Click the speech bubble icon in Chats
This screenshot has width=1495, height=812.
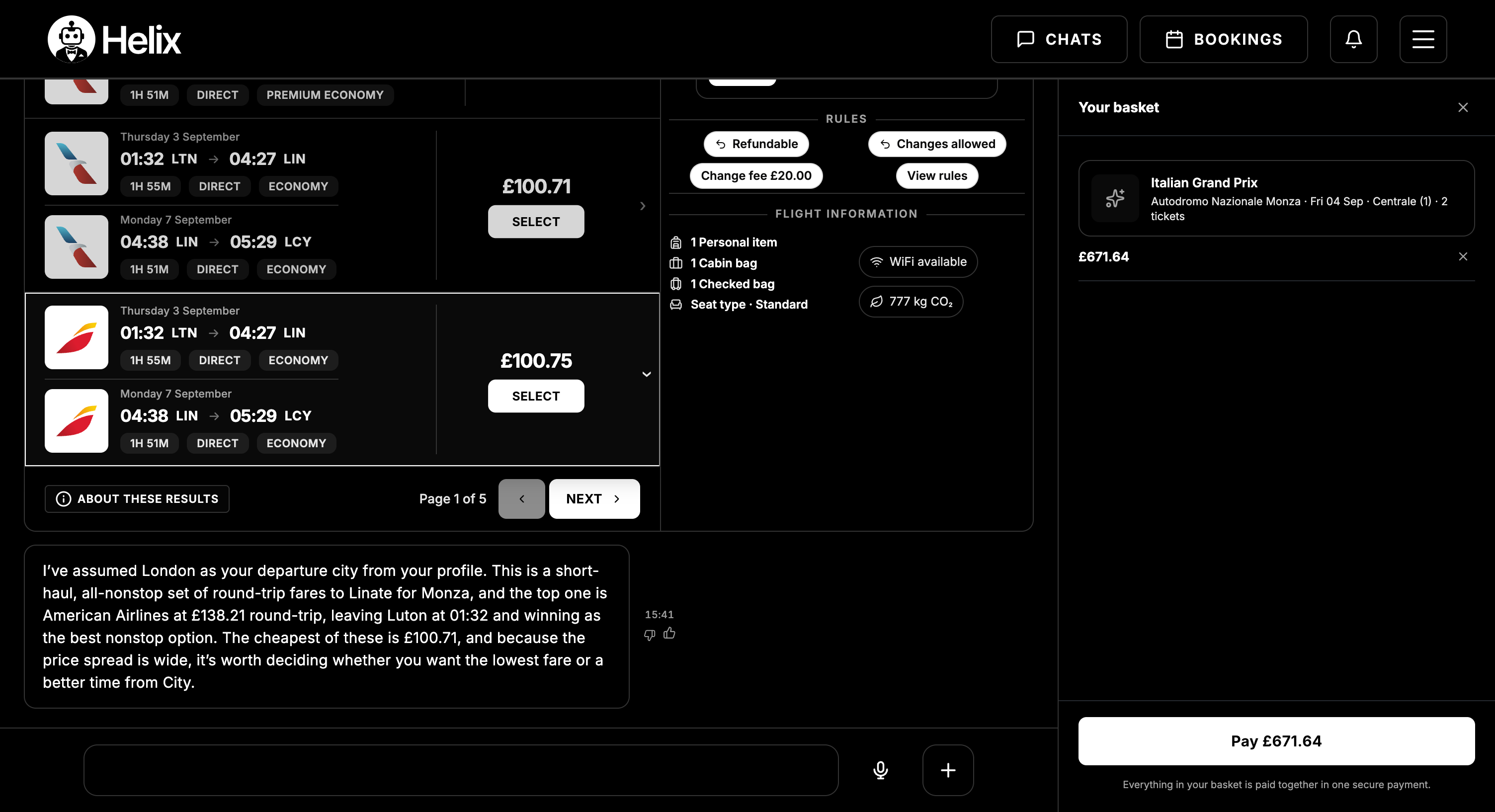[x=1025, y=39]
